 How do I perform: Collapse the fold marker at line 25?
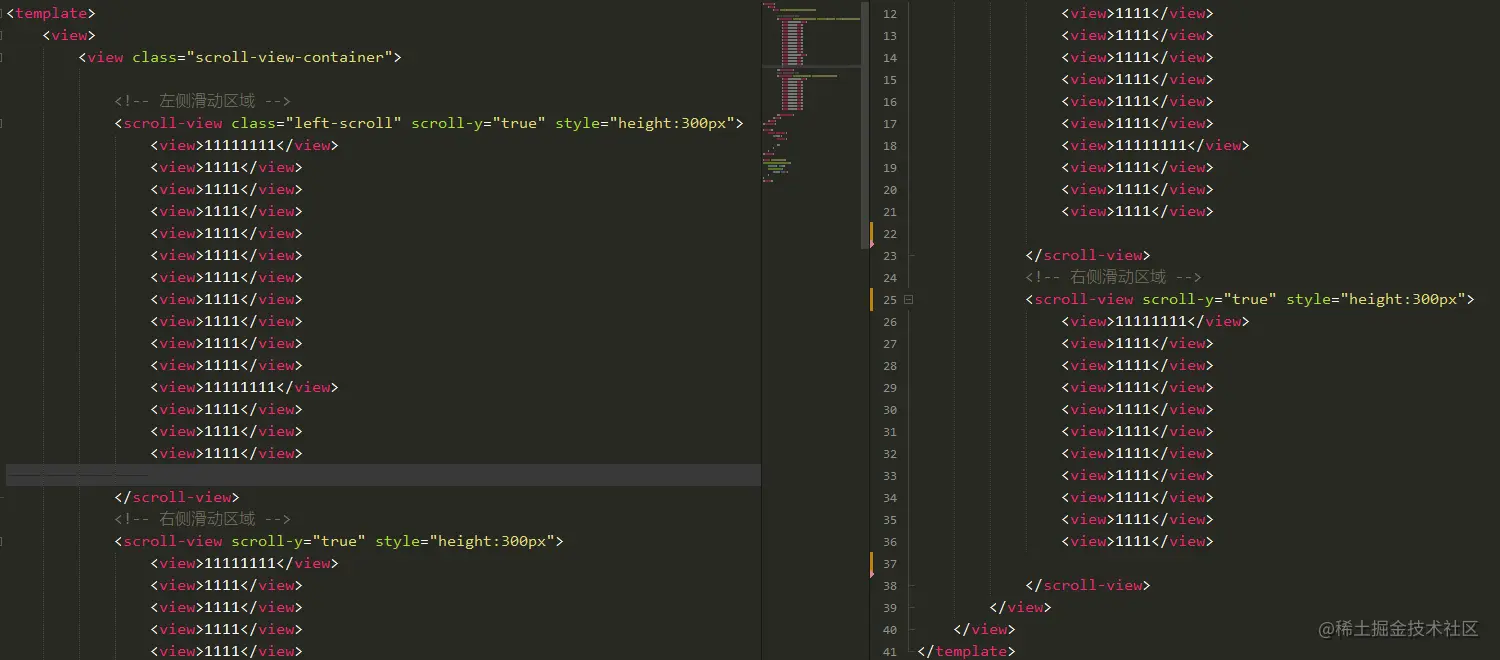pyautogui.click(x=908, y=299)
